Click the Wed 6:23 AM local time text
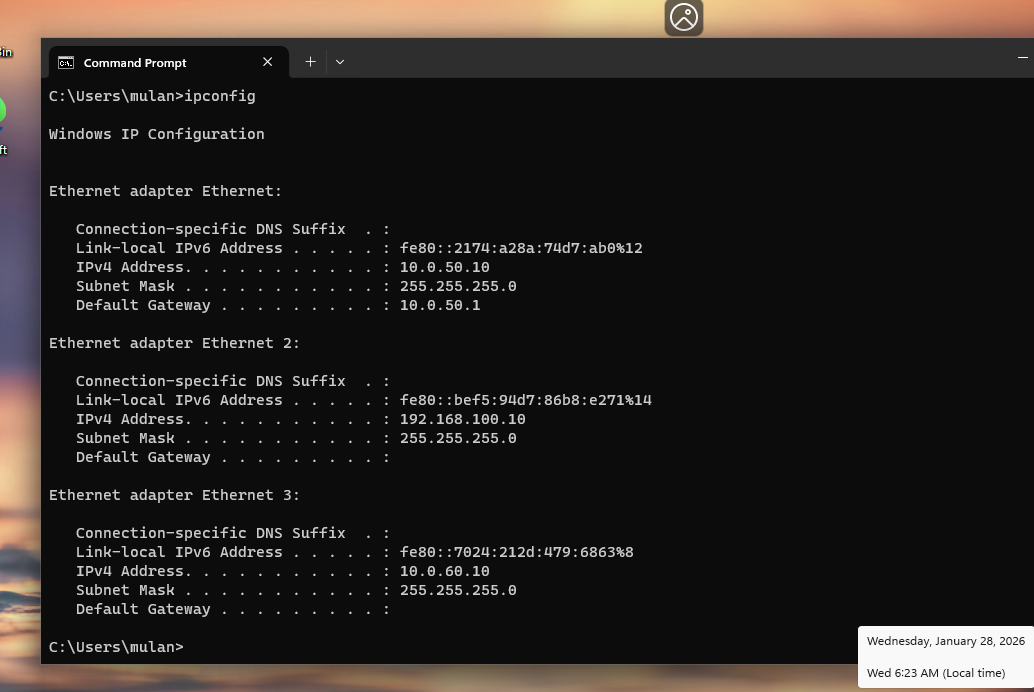The width and height of the screenshot is (1034, 692). 935,673
